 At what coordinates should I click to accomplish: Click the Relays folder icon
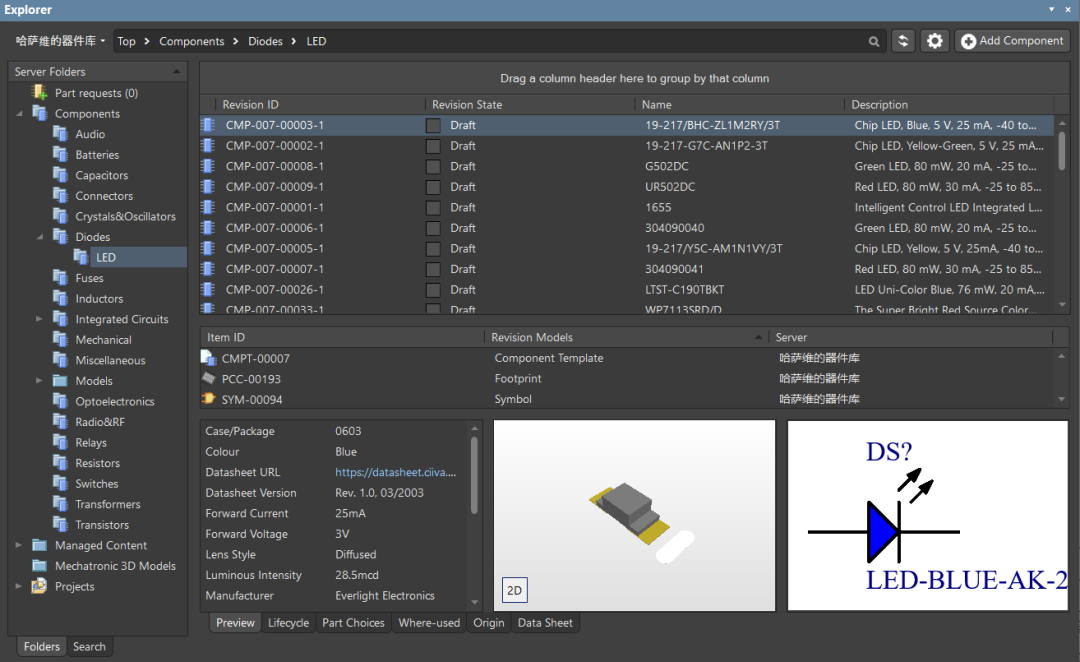pos(61,442)
